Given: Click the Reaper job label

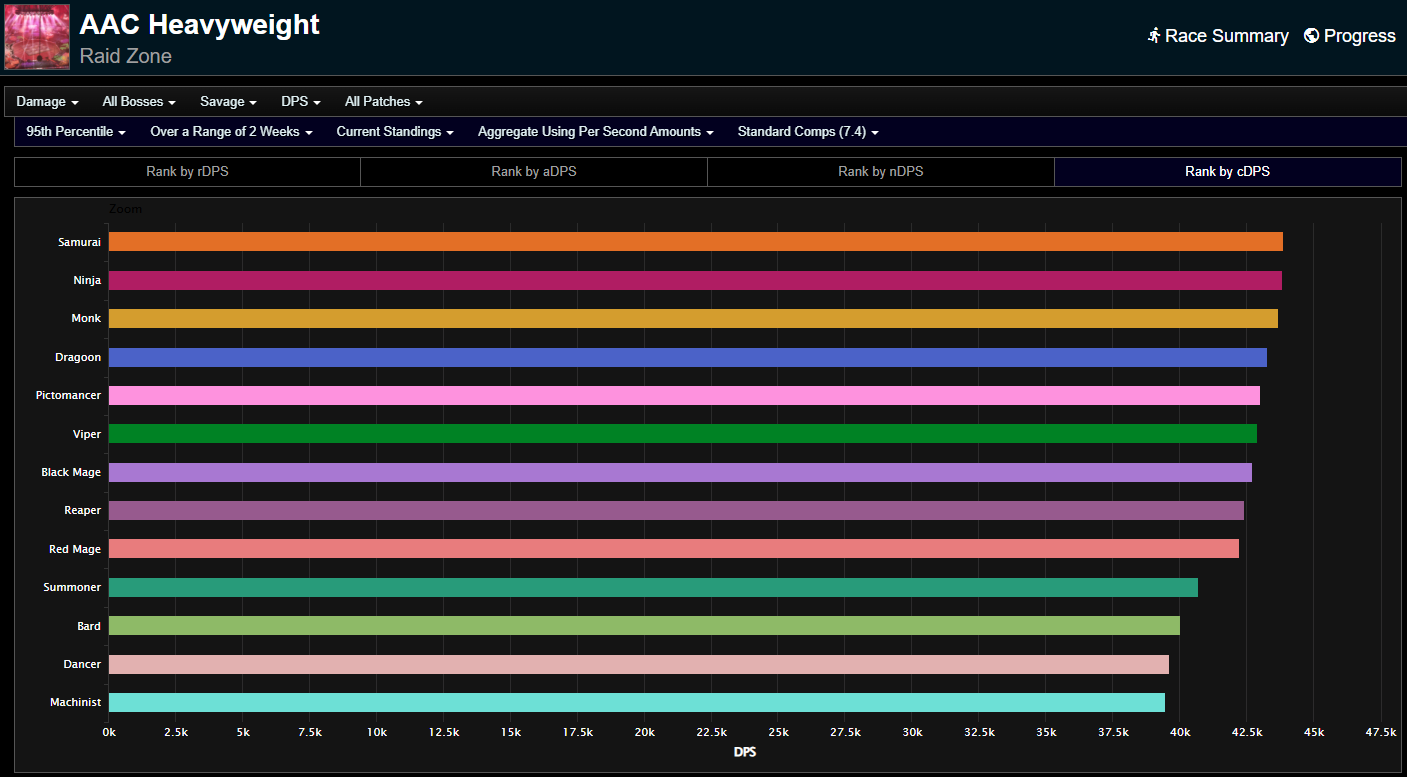Looking at the screenshot, I should tap(83, 510).
